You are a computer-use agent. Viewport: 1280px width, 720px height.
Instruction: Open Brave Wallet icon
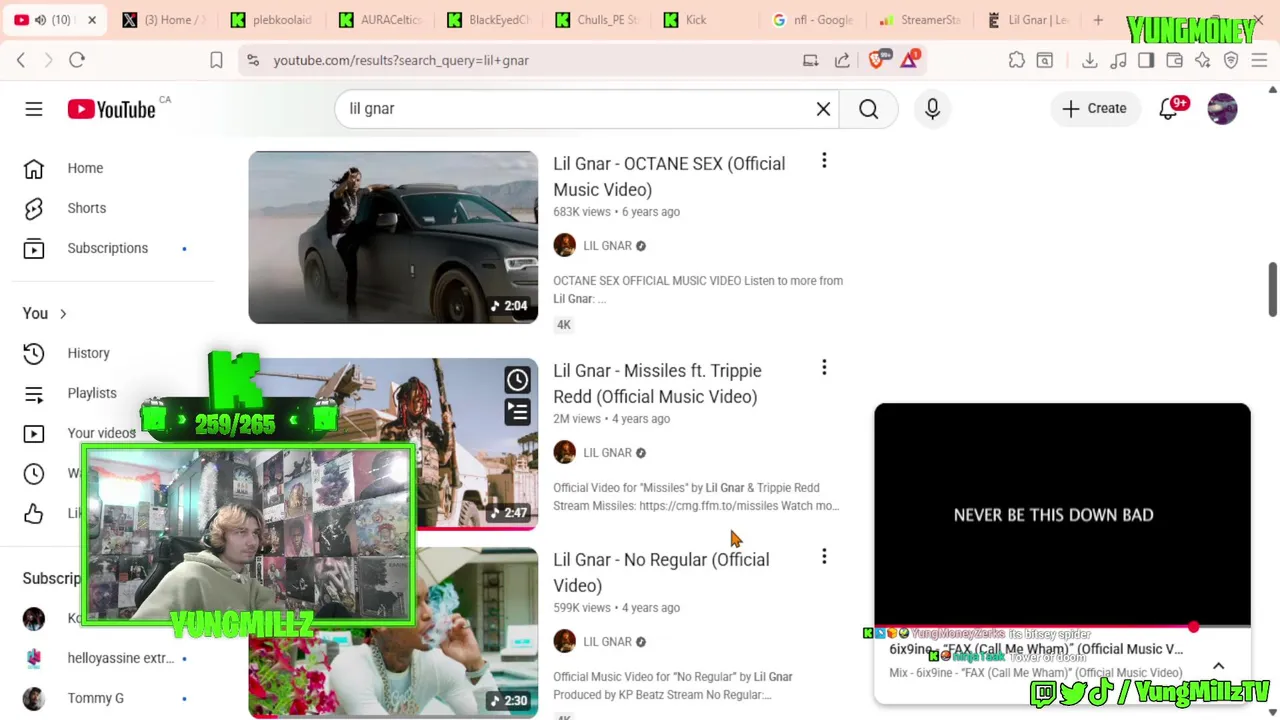pos(1174,60)
